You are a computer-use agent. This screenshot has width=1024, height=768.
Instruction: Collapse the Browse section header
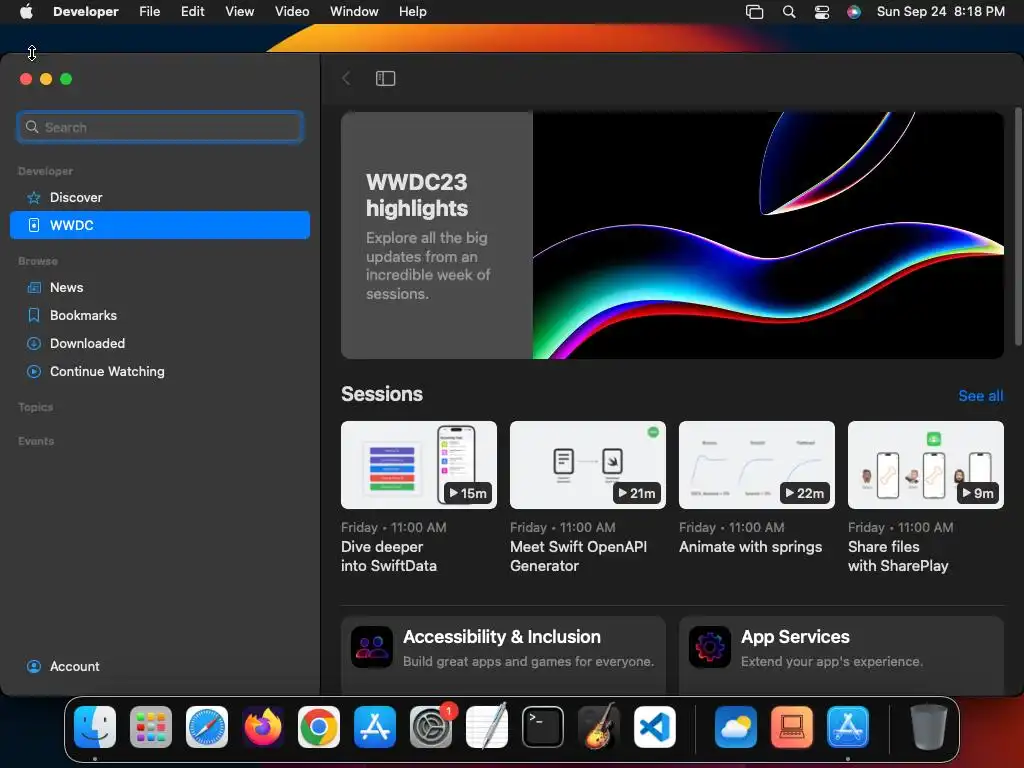38,261
